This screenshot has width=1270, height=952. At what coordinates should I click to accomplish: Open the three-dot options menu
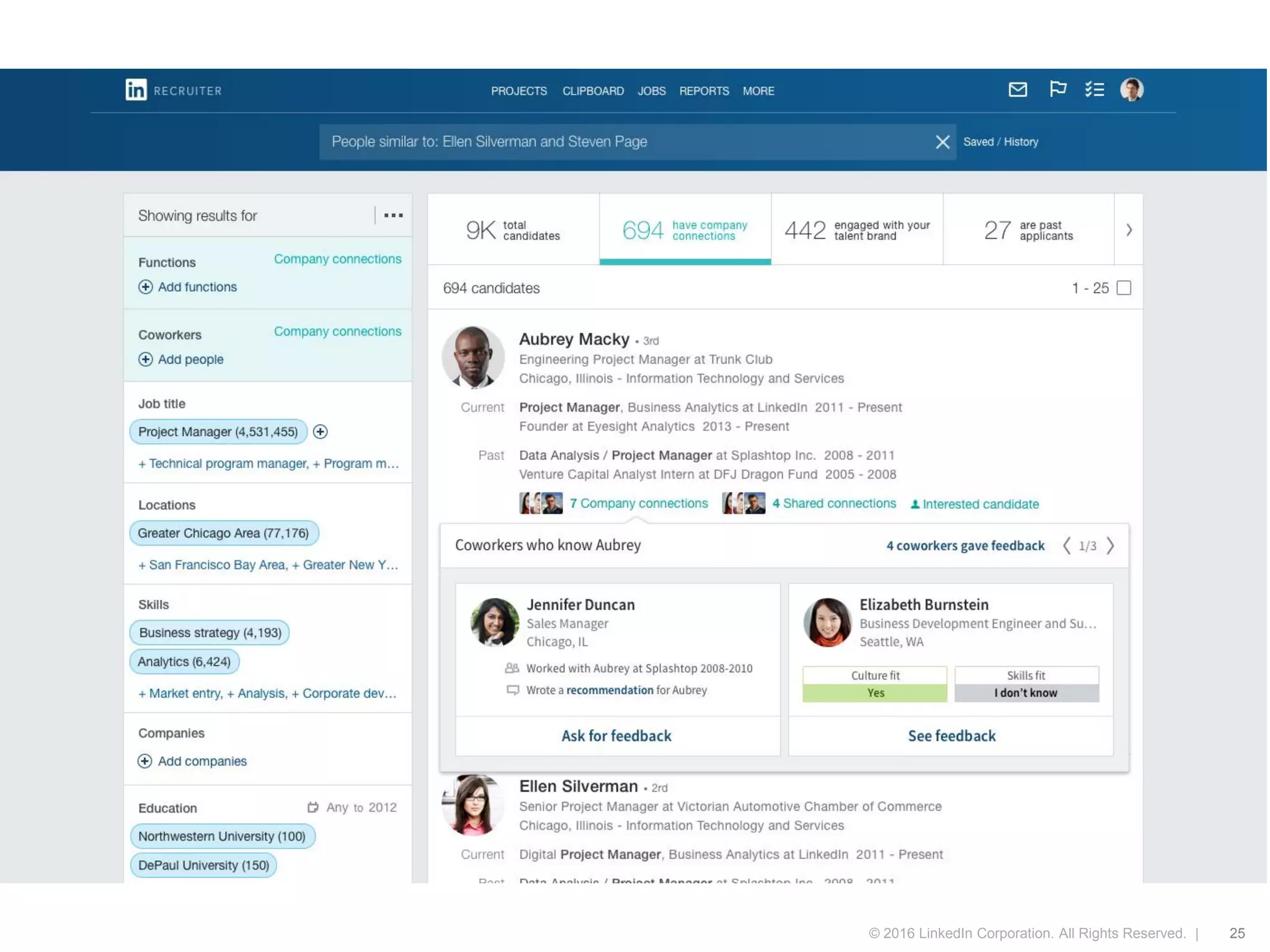[x=393, y=216]
